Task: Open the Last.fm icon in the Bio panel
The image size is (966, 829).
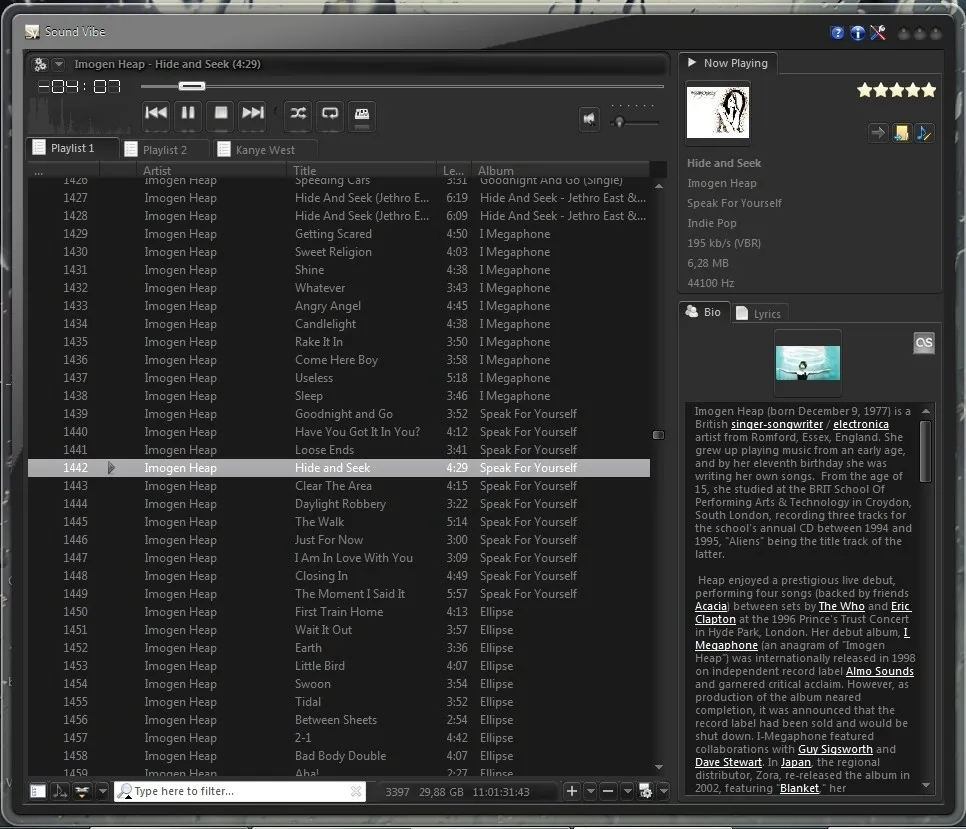Action: 922,342
